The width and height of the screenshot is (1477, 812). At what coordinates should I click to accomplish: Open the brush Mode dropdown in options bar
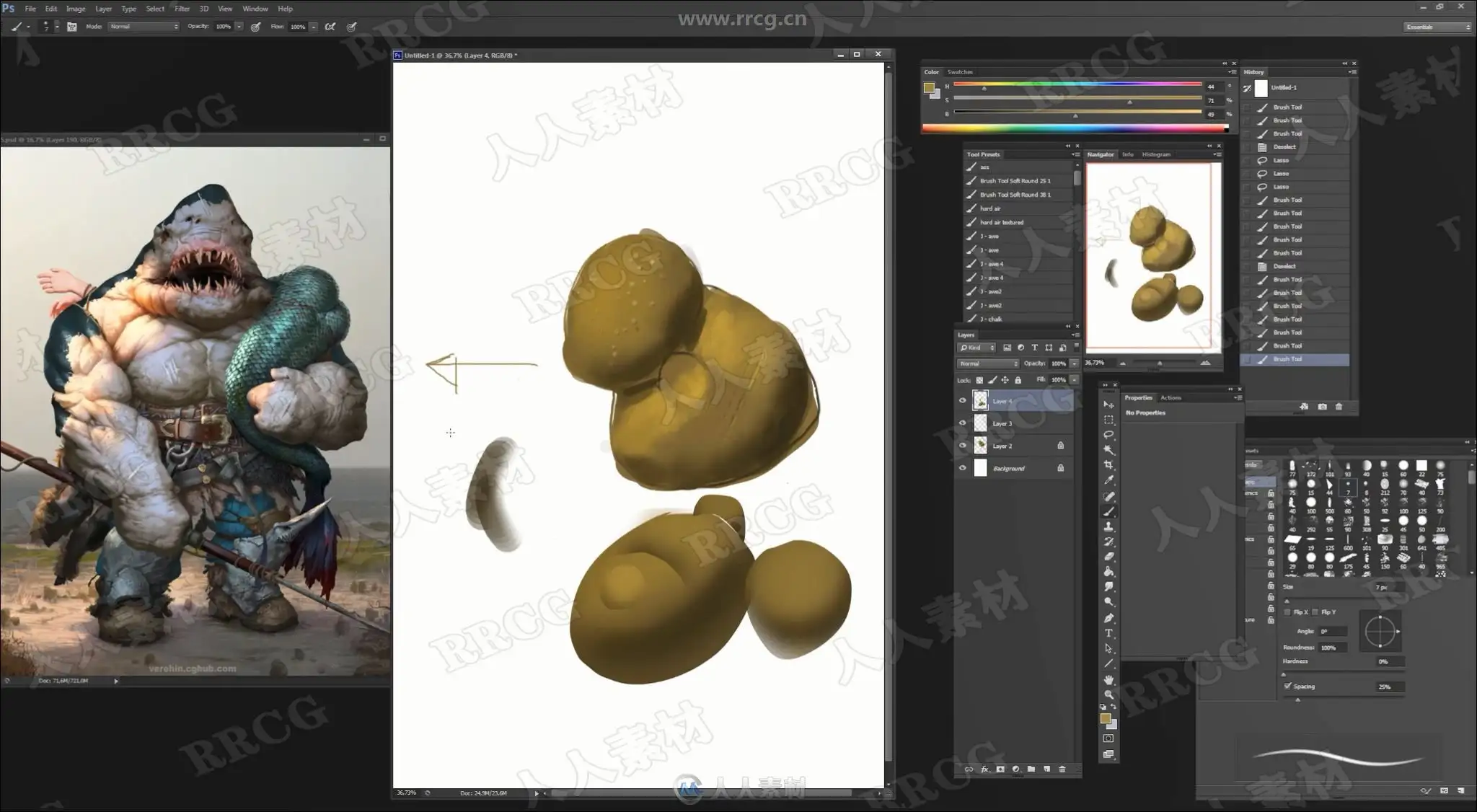(144, 27)
